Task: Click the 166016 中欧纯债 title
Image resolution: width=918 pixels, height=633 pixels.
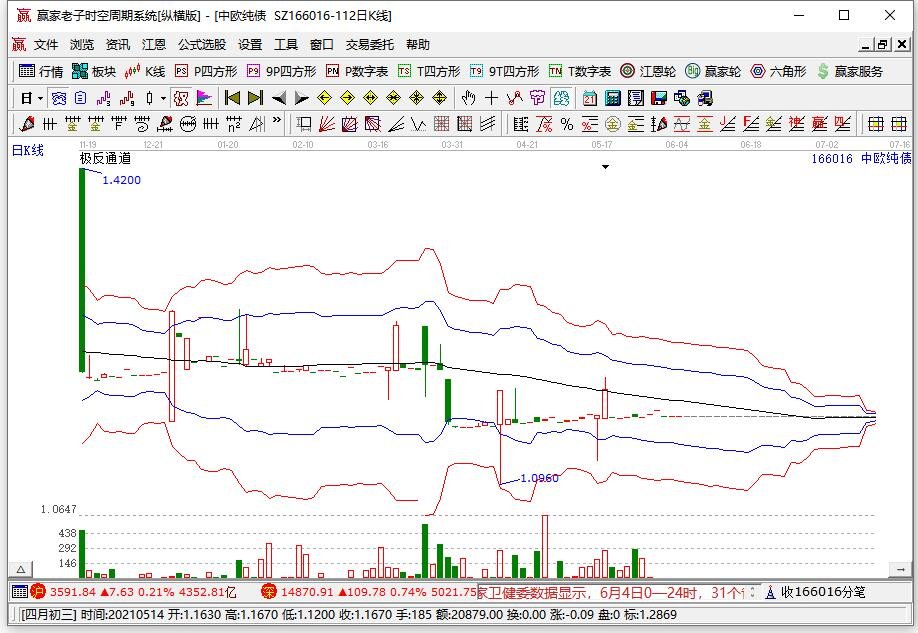Action: (x=861, y=158)
